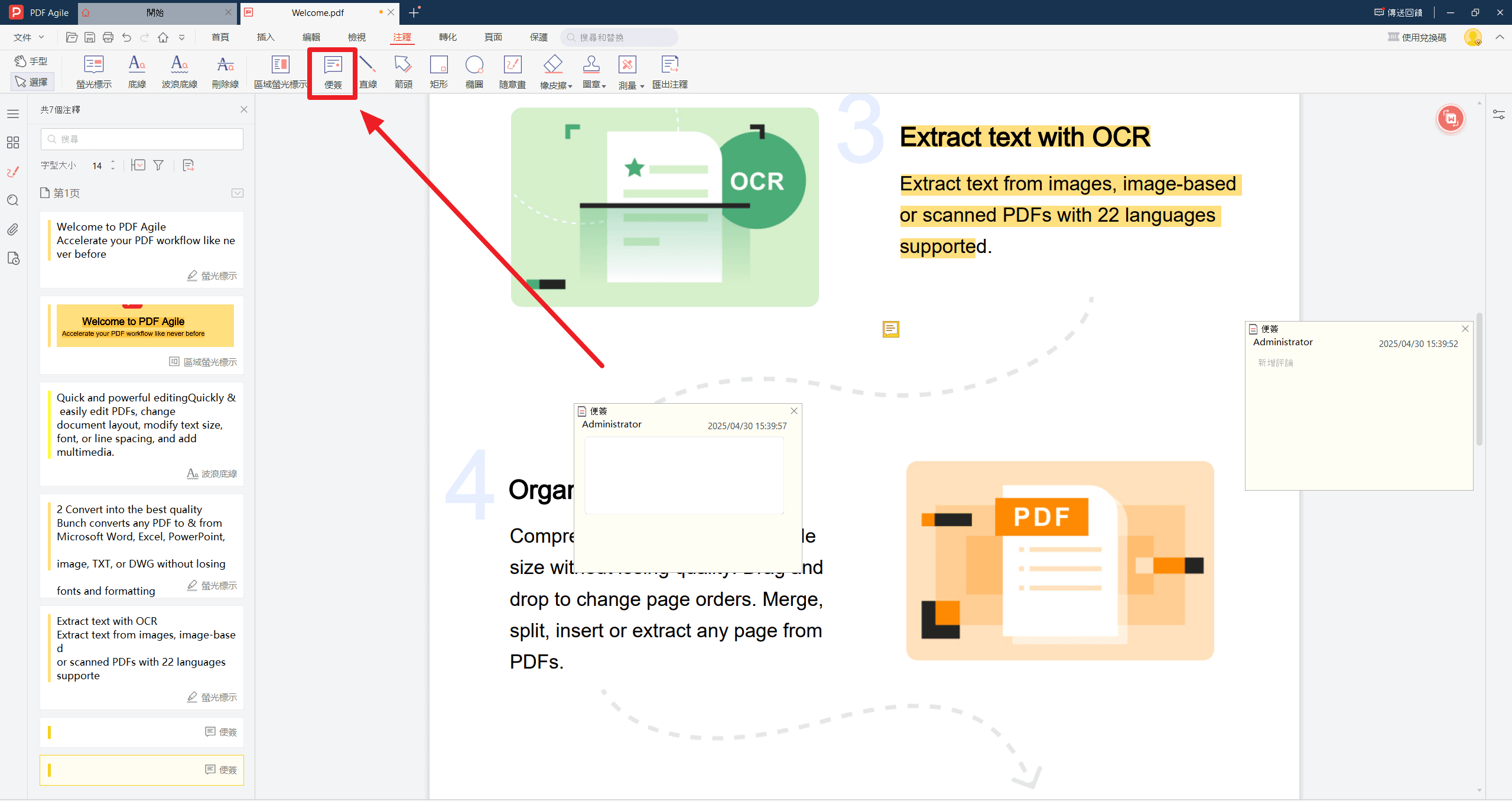Select the 隨意畫 freehand drawing tool
The width and height of the screenshot is (1512, 801).
(512, 72)
